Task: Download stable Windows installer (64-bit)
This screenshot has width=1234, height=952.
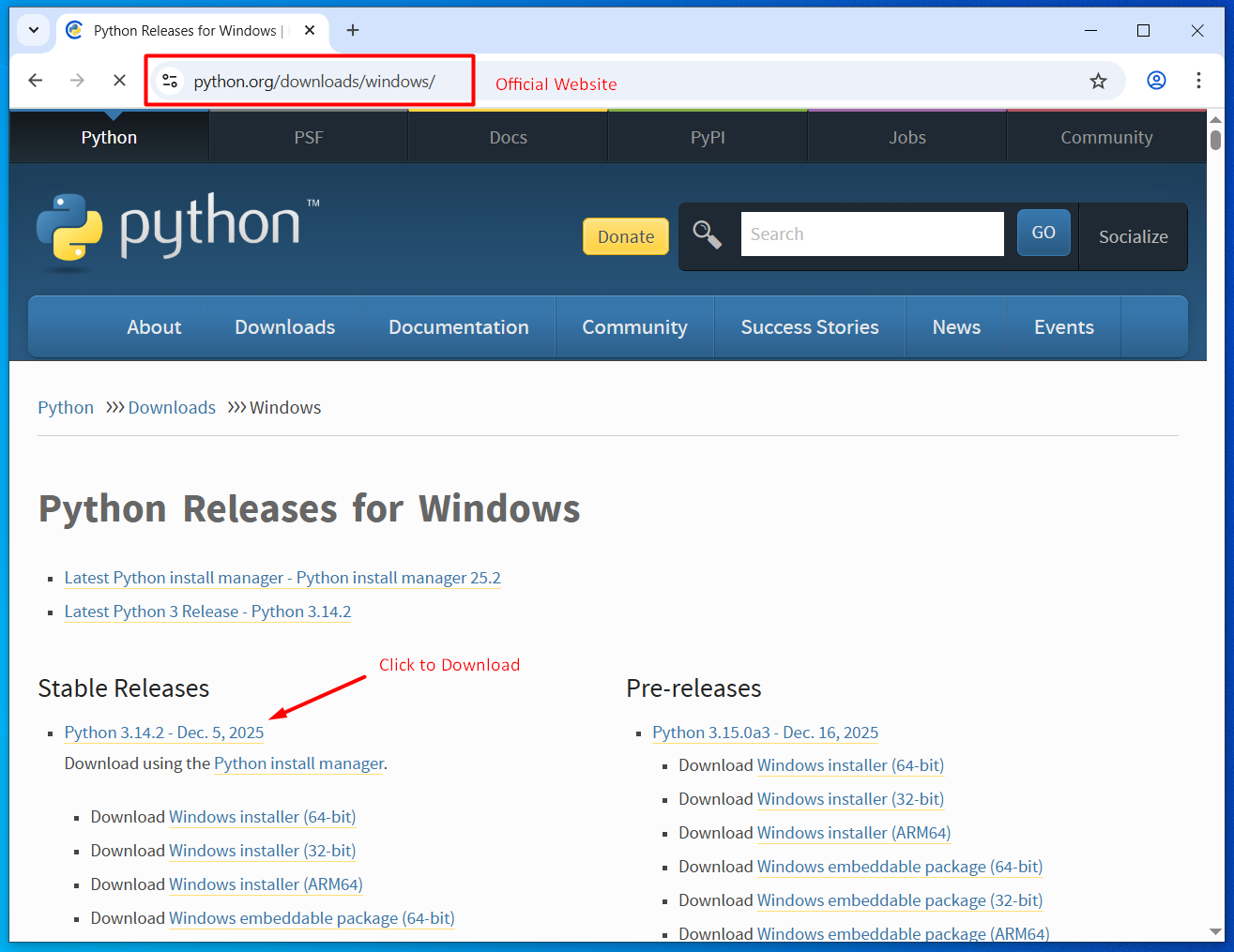Action: 262,817
